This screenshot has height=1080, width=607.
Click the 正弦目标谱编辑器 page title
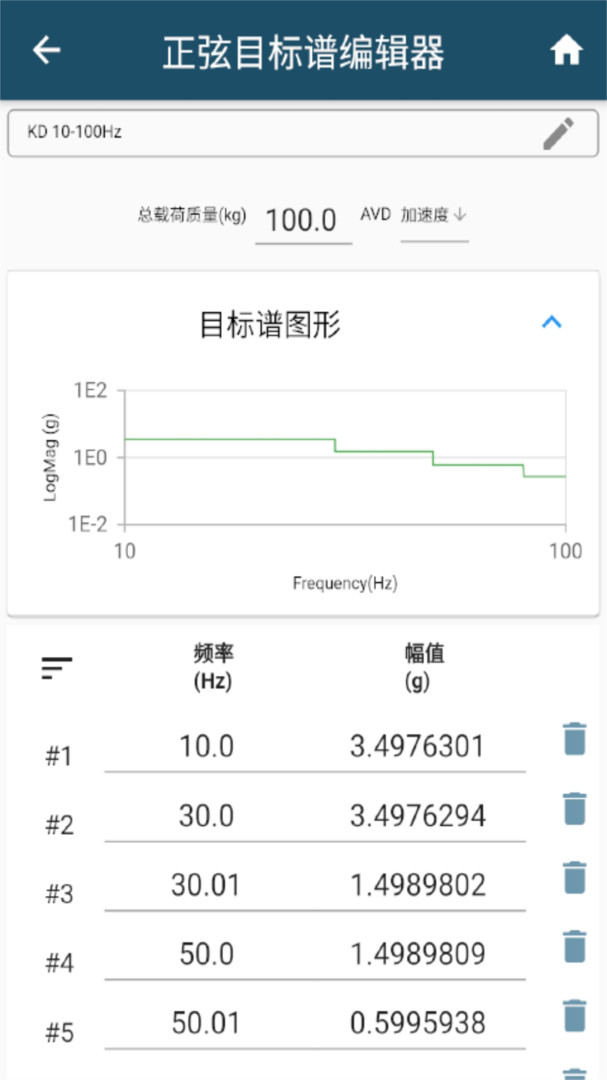pos(303,52)
